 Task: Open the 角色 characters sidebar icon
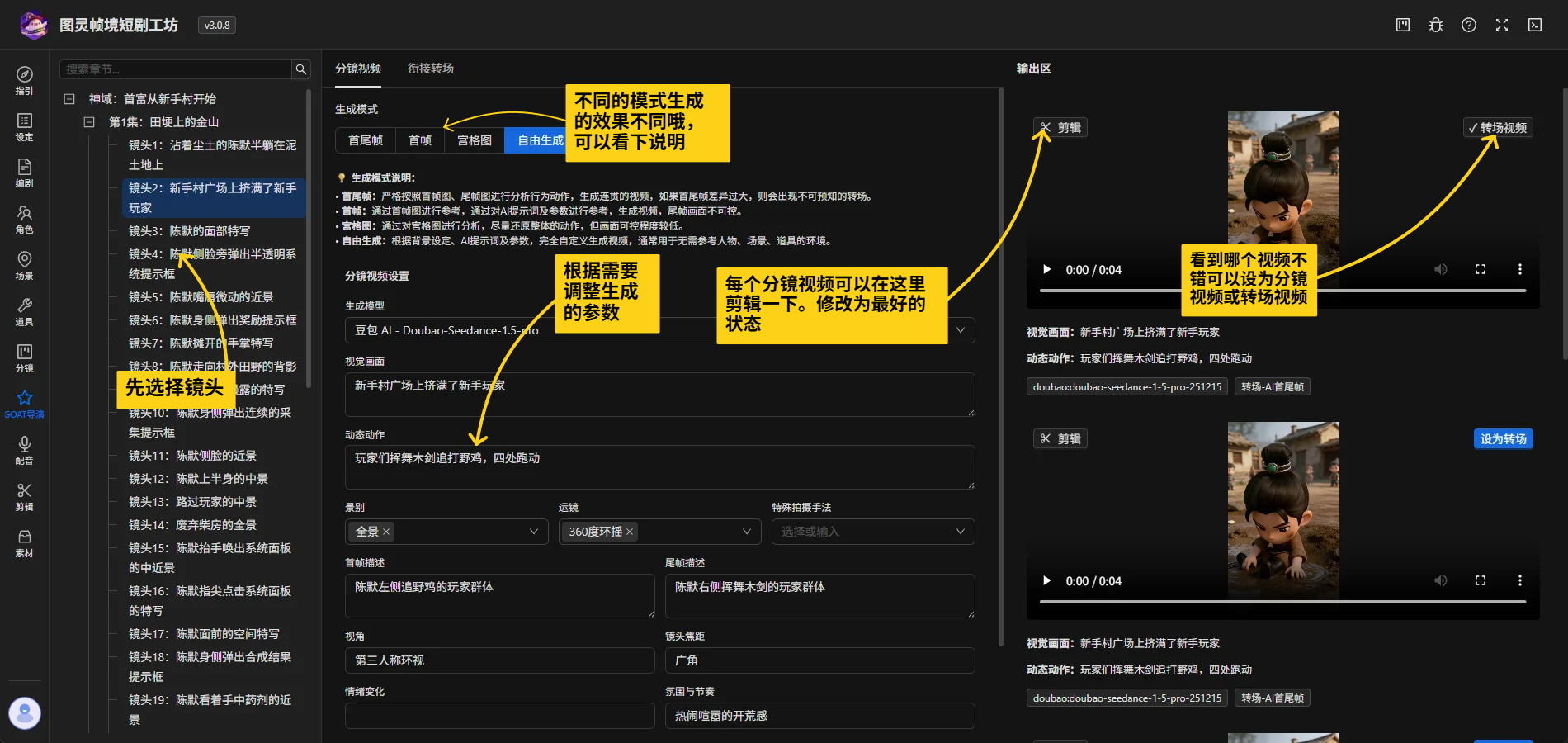(25, 219)
